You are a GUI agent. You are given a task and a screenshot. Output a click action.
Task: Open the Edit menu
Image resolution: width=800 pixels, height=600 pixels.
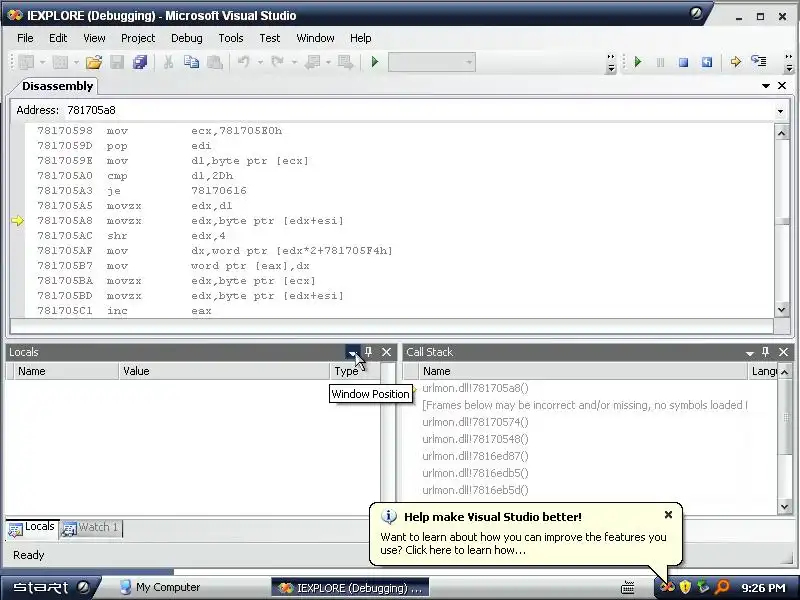point(58,38)
